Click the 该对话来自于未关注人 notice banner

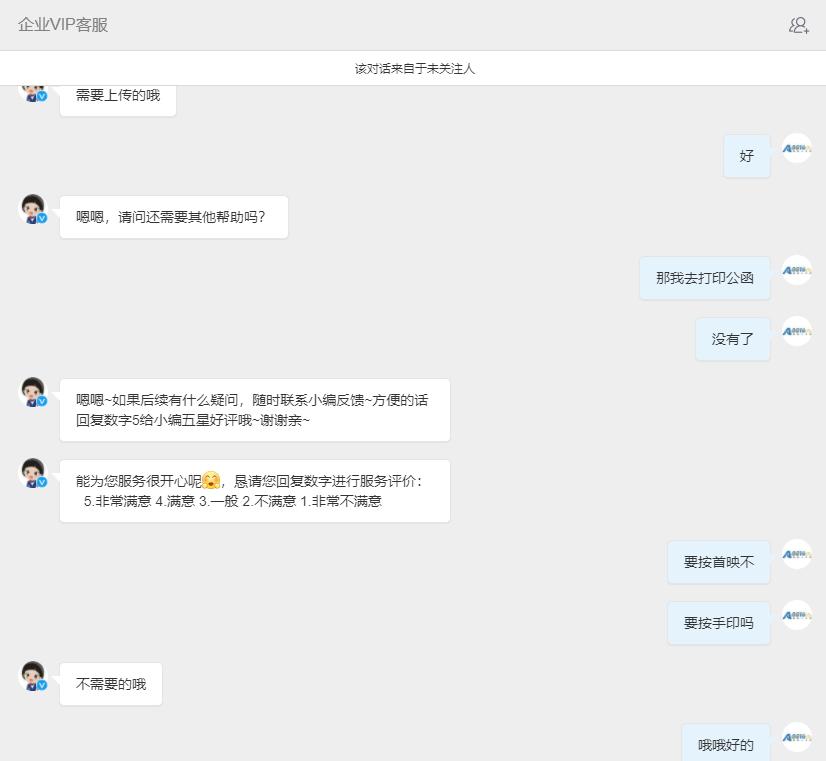point(413,66)
